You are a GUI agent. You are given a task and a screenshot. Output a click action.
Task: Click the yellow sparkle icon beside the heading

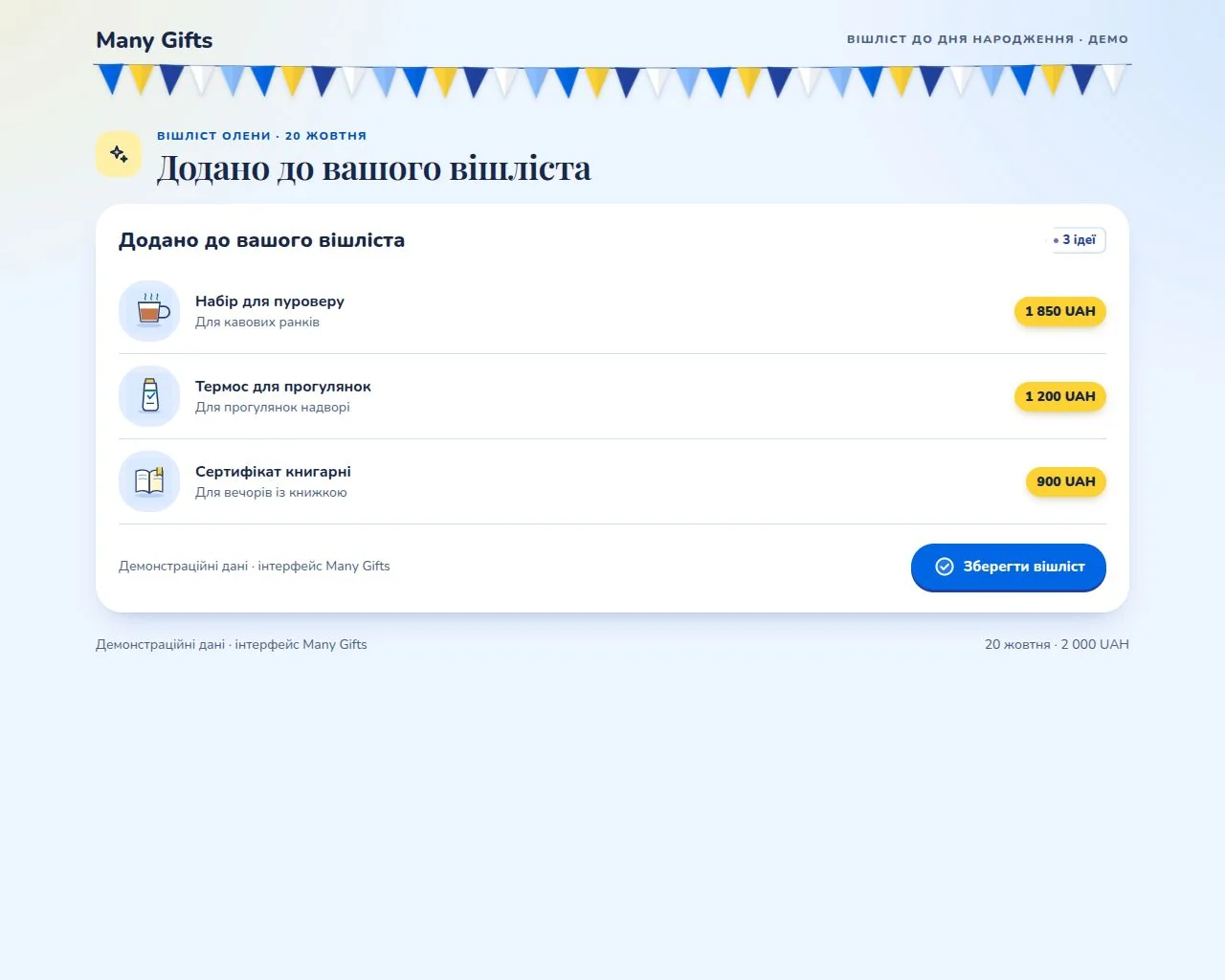(119, 154)
